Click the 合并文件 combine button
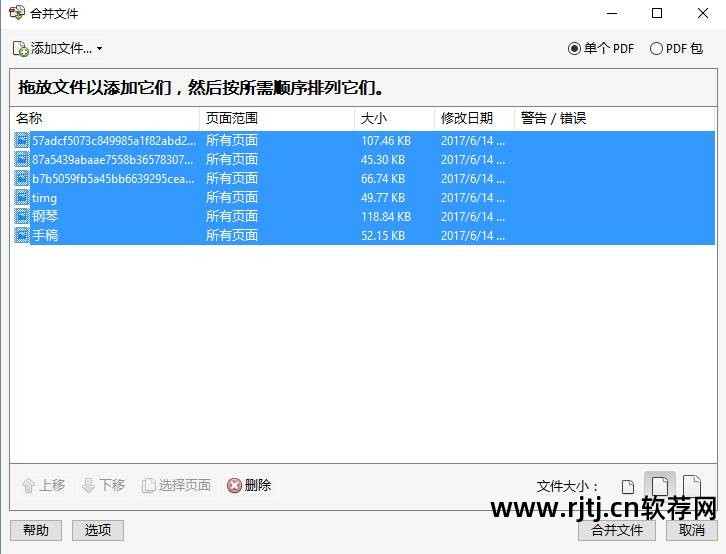This screenshot has height=554, width=726. (x=617, y=530)
